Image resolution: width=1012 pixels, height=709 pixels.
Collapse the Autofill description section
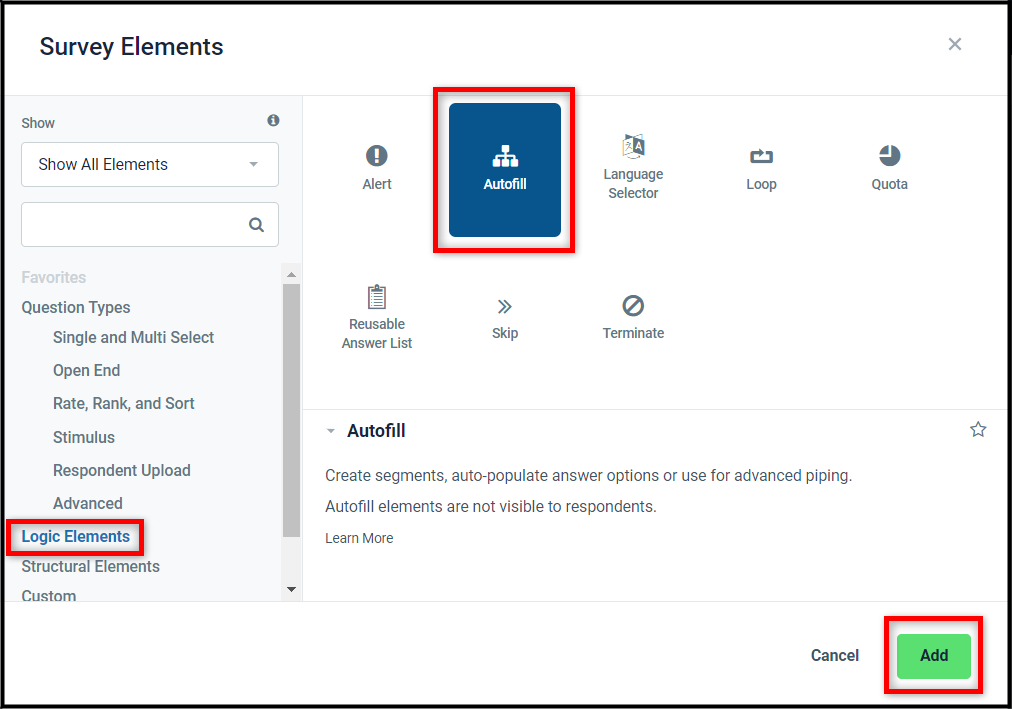pyautogui.click(x=331, y=432)
